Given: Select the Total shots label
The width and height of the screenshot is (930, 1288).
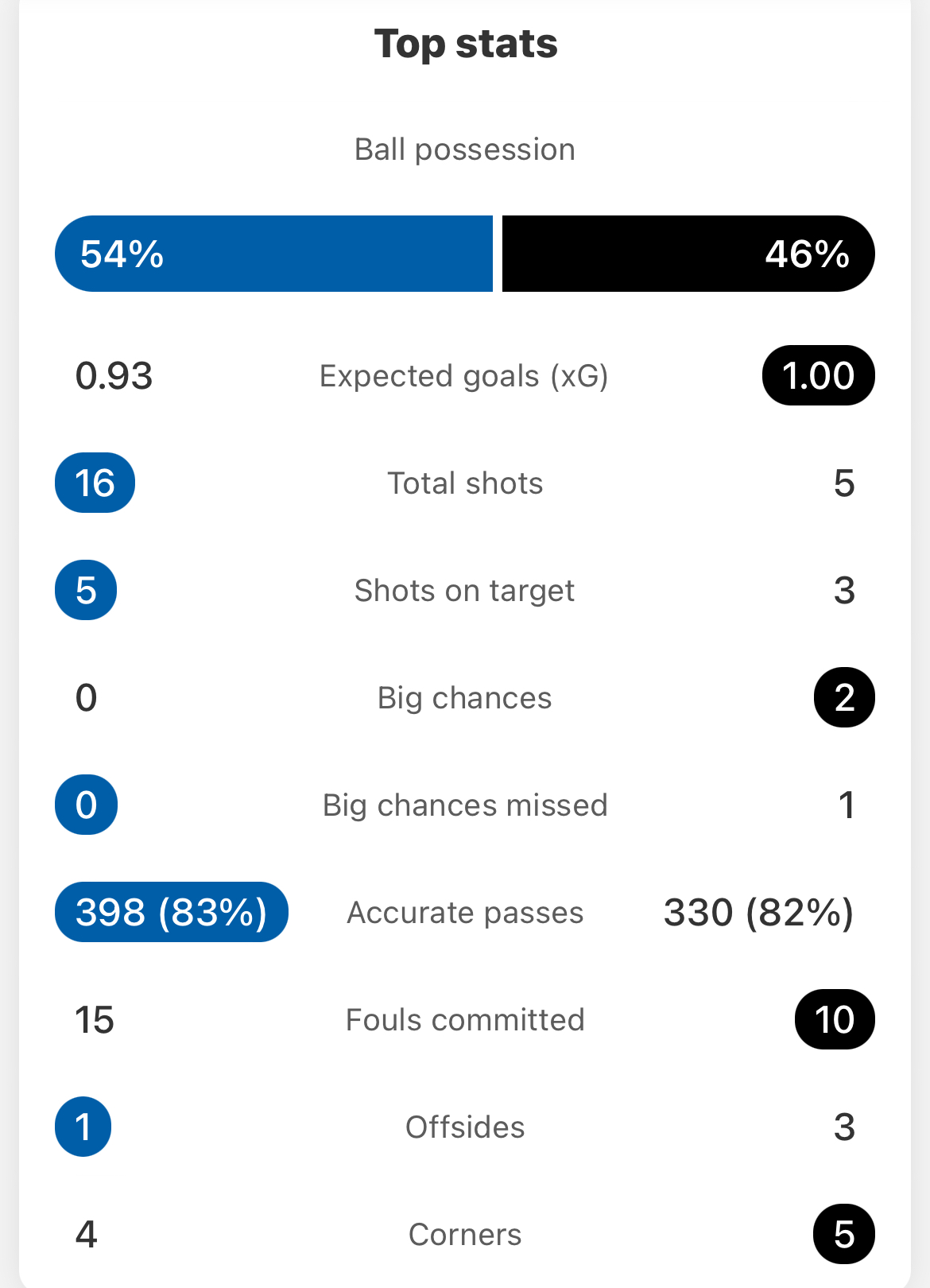Looking at the screenshot, I should [x=465, y=483].
